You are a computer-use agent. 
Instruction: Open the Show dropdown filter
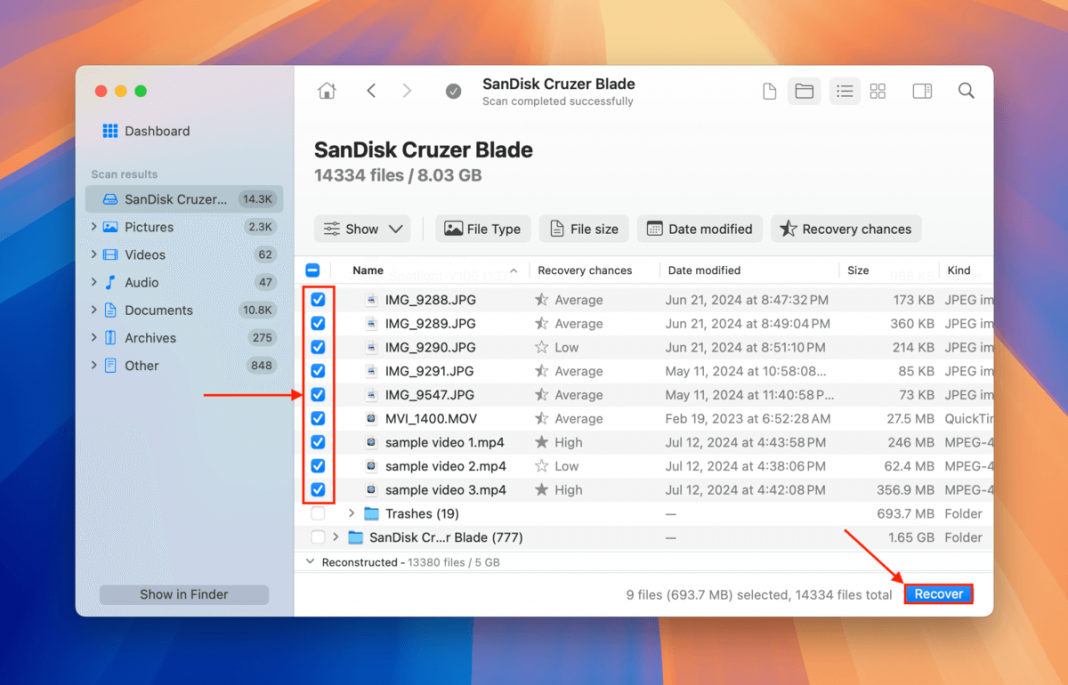[362, 229]
